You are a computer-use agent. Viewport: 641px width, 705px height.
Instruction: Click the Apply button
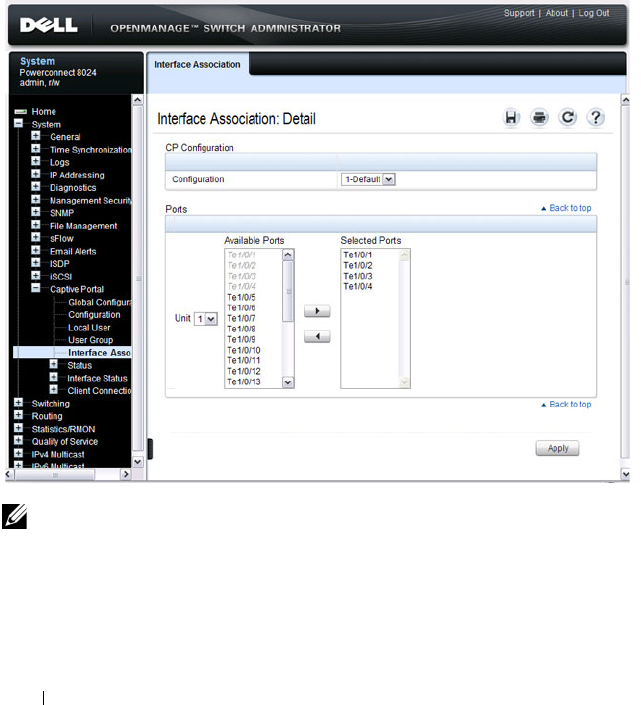point(557,448)
